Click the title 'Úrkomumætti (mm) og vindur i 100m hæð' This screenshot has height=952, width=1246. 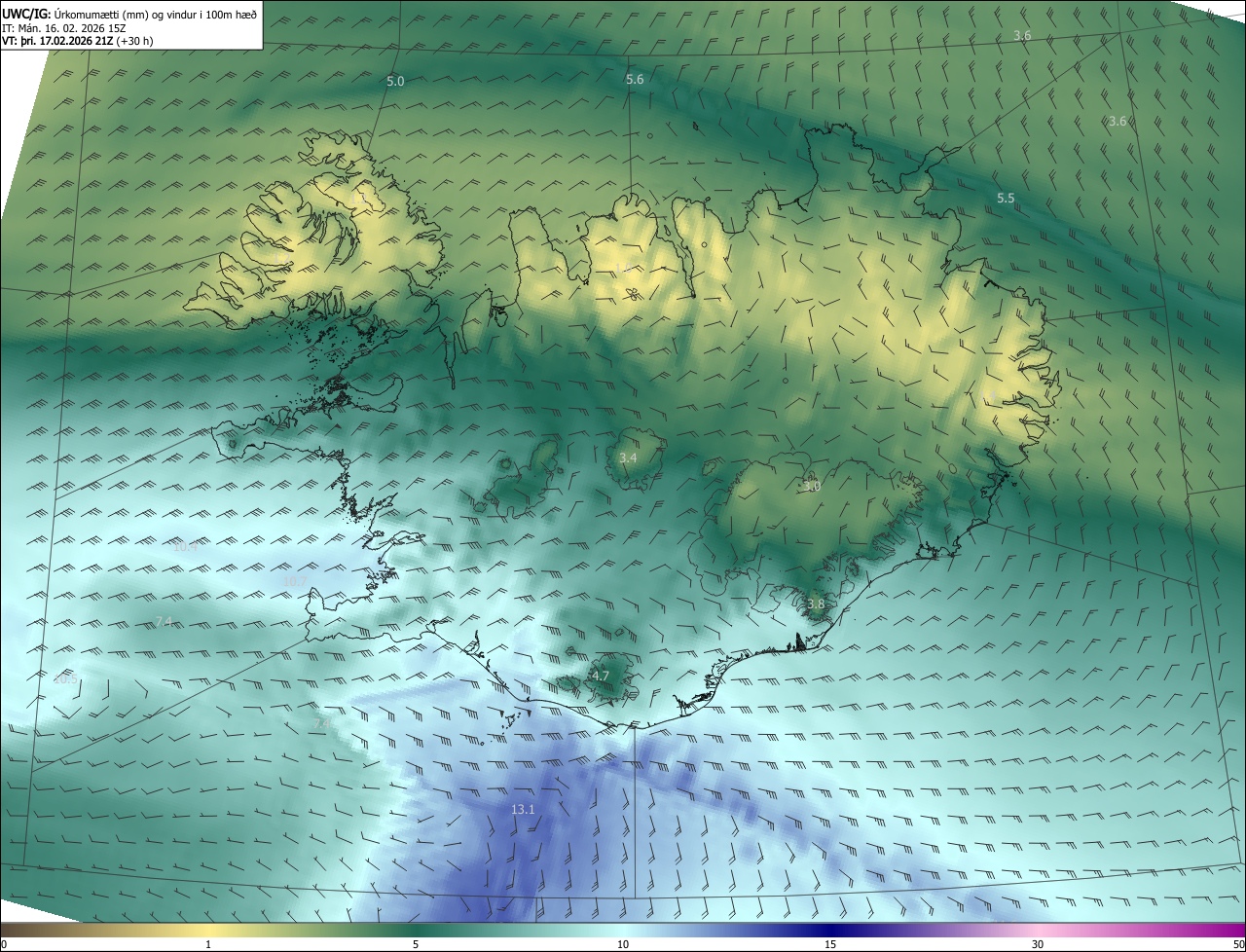coord(156,13)
